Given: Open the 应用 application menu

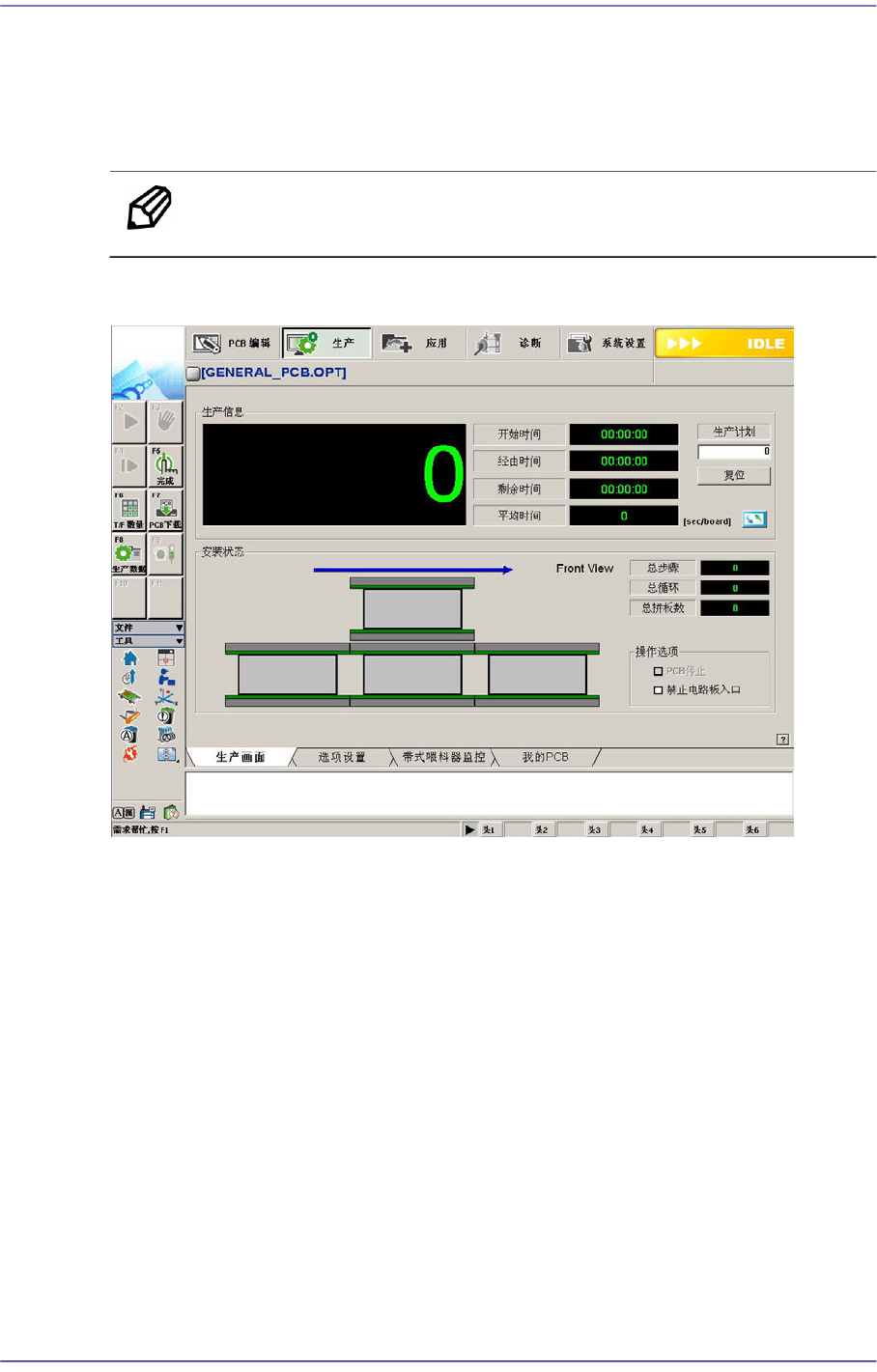Looking at the screenshot, I should (x=417, y=343).
